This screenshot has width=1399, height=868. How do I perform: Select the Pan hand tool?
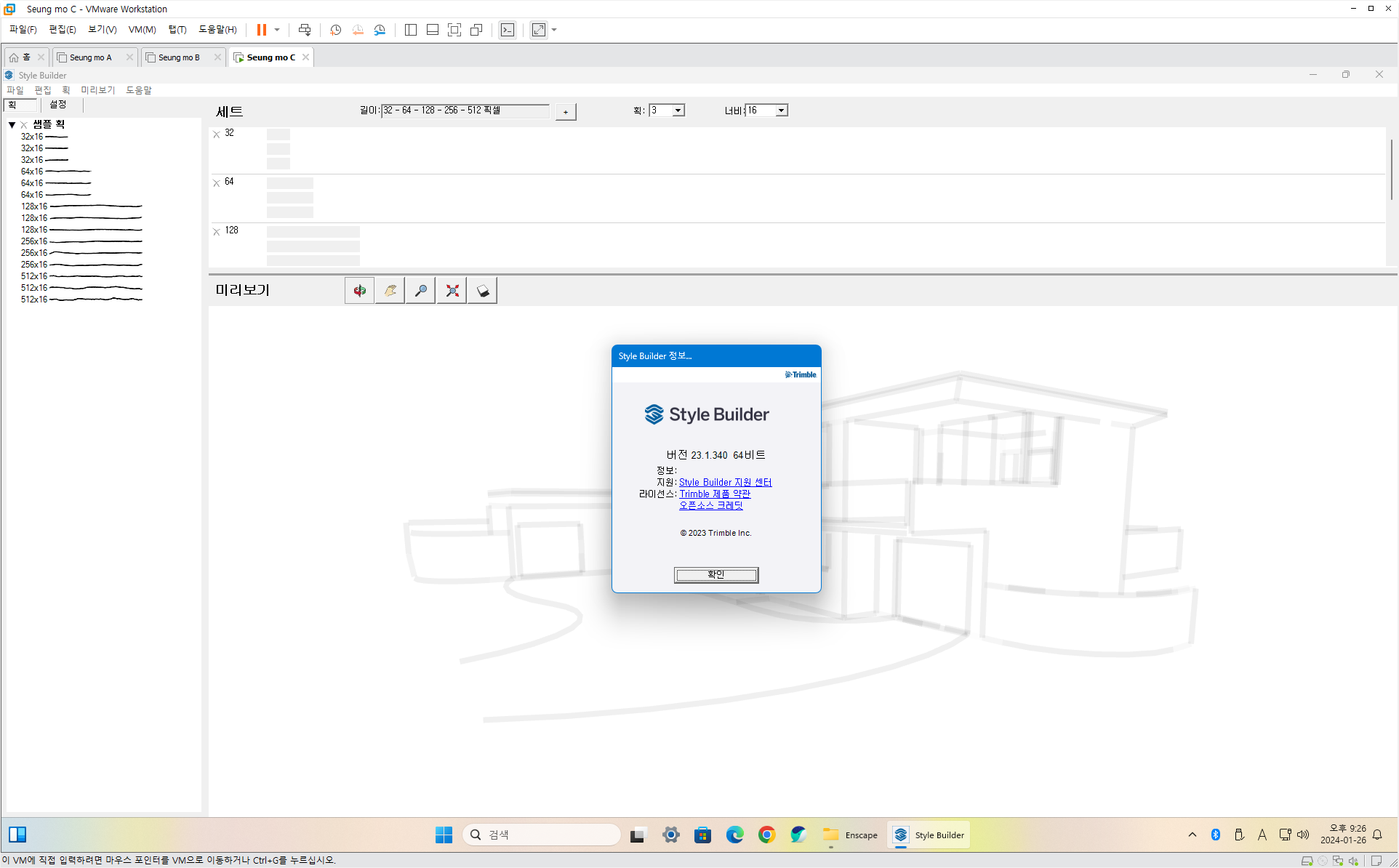390,291
